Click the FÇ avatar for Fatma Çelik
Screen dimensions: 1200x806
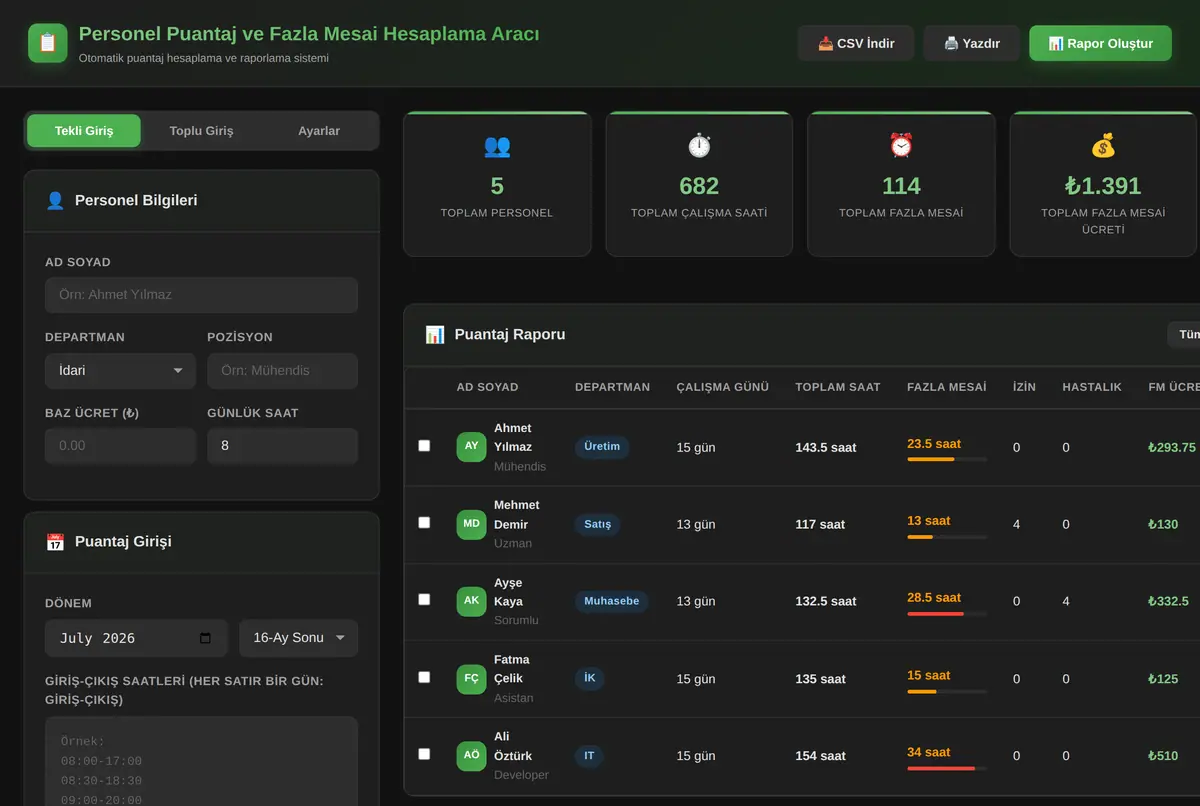click(471, 678)
